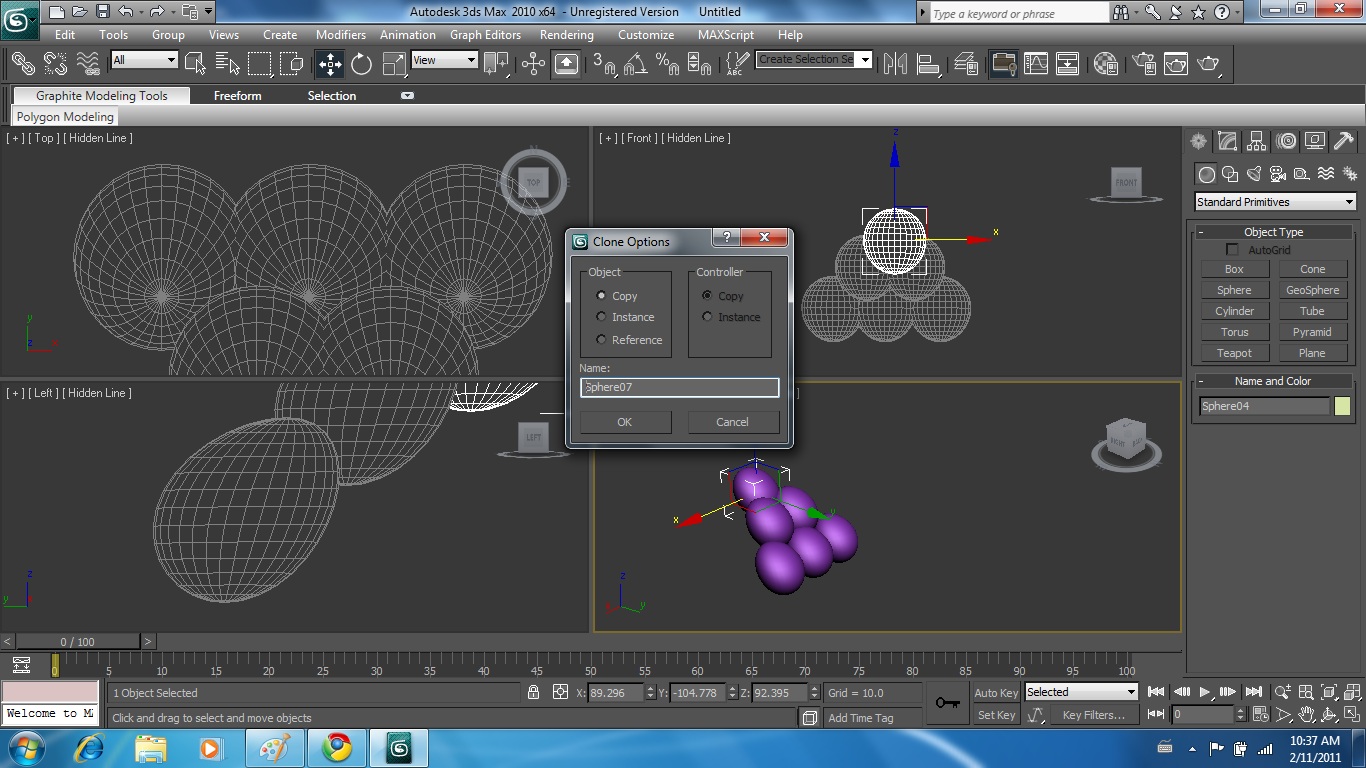Image resolution: width=1366 pixels, height=768 pixels.
Task: Open the Modify panel tab
Action: coord(1227,141)
